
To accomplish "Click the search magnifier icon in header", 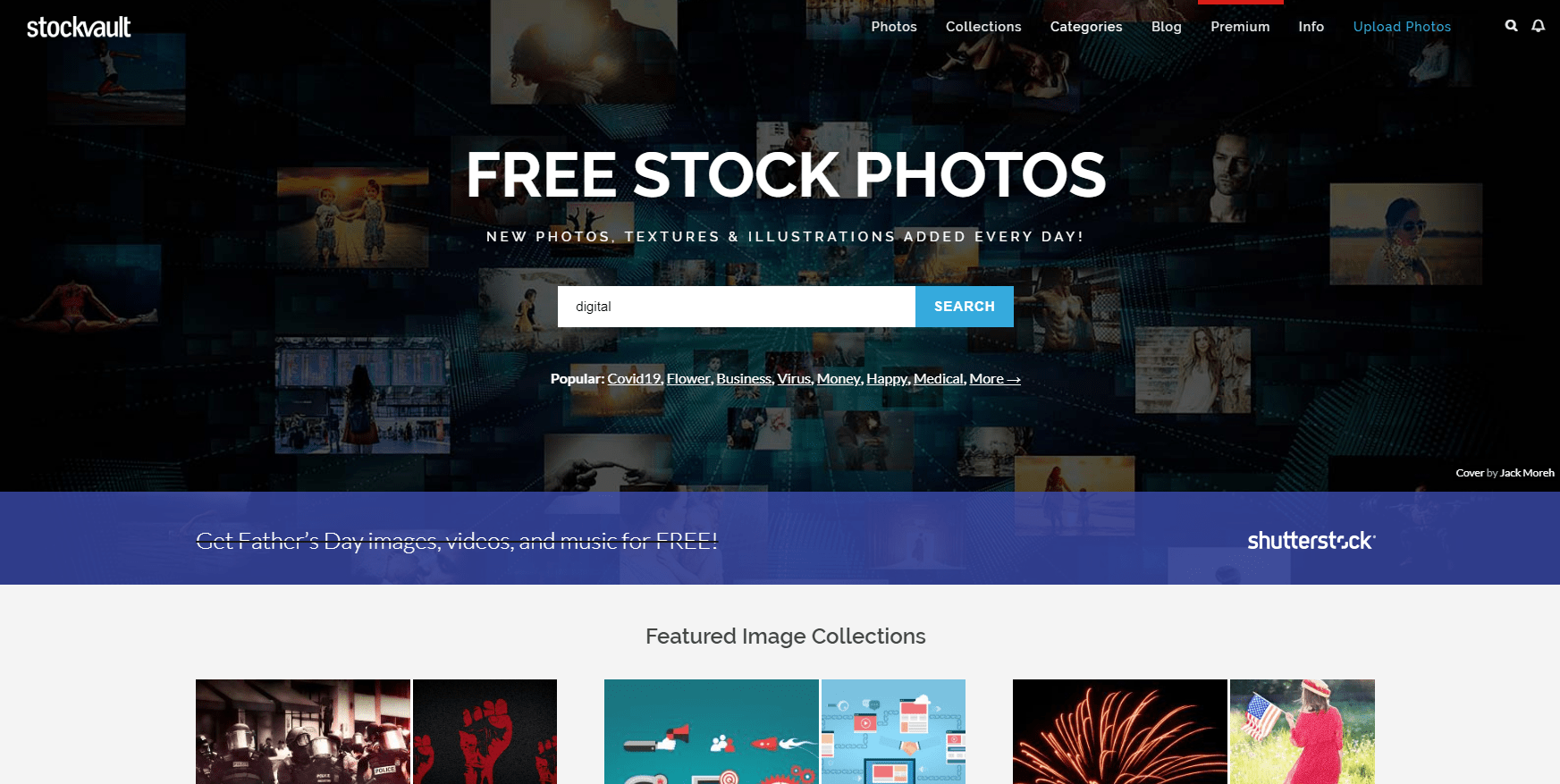I will 1511,26.
